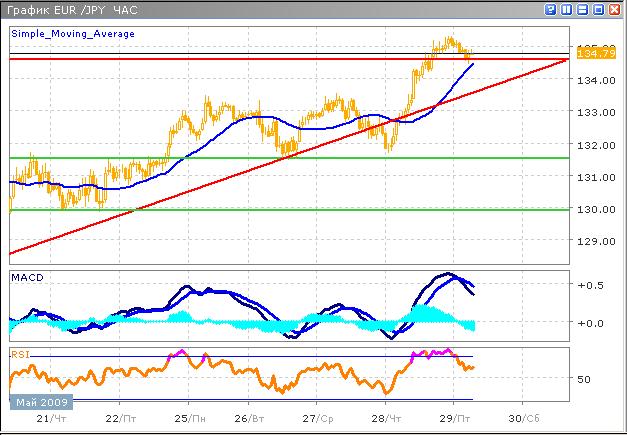Click the Simple_Moving_Average indicator label
627x435 pixels.
click(x=72, y=34)
